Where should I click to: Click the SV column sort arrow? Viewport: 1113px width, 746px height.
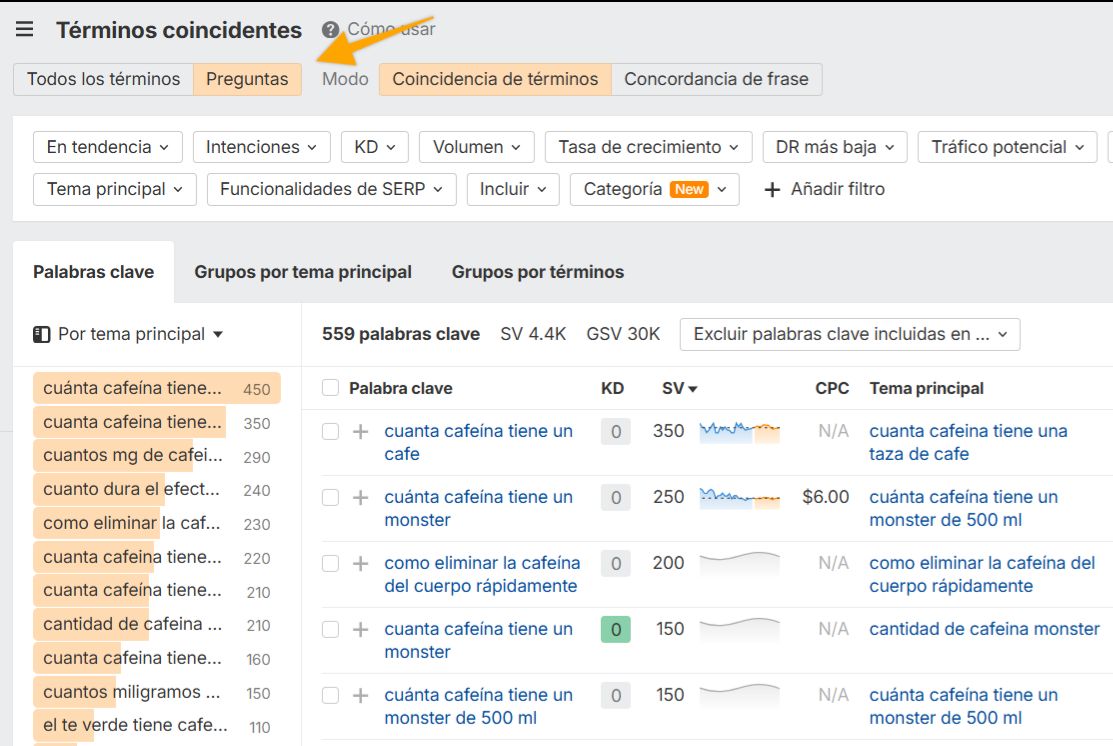(692, 388)
